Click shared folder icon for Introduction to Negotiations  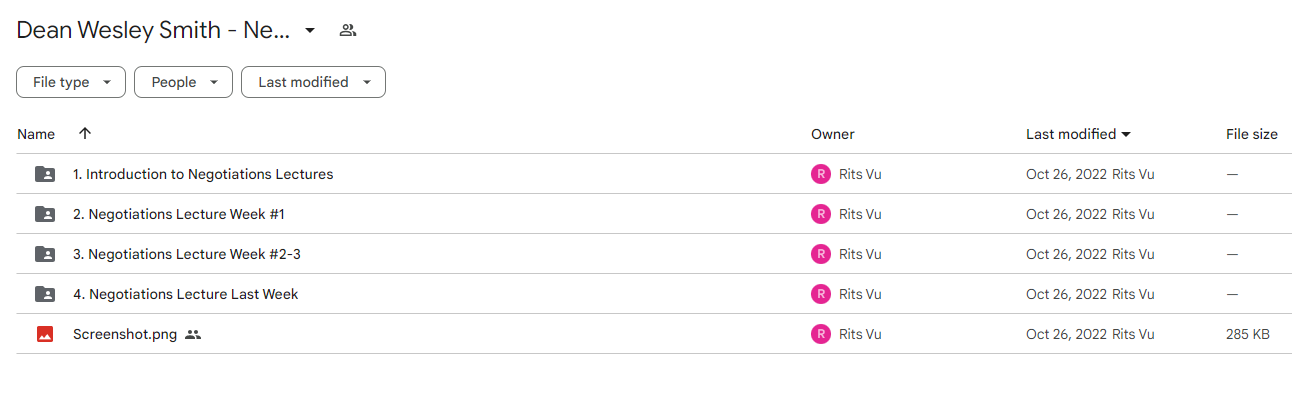click(x=45, y=174)
